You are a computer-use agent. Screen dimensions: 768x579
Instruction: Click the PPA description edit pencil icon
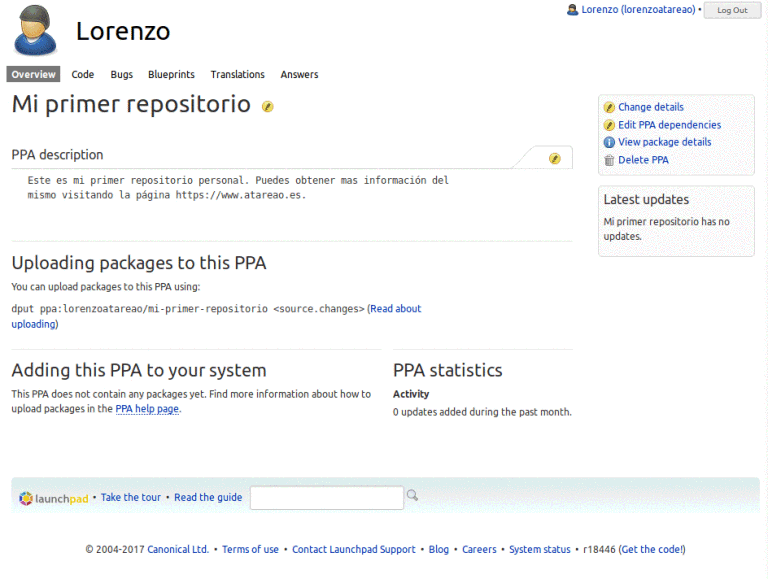tap(554, 159)
